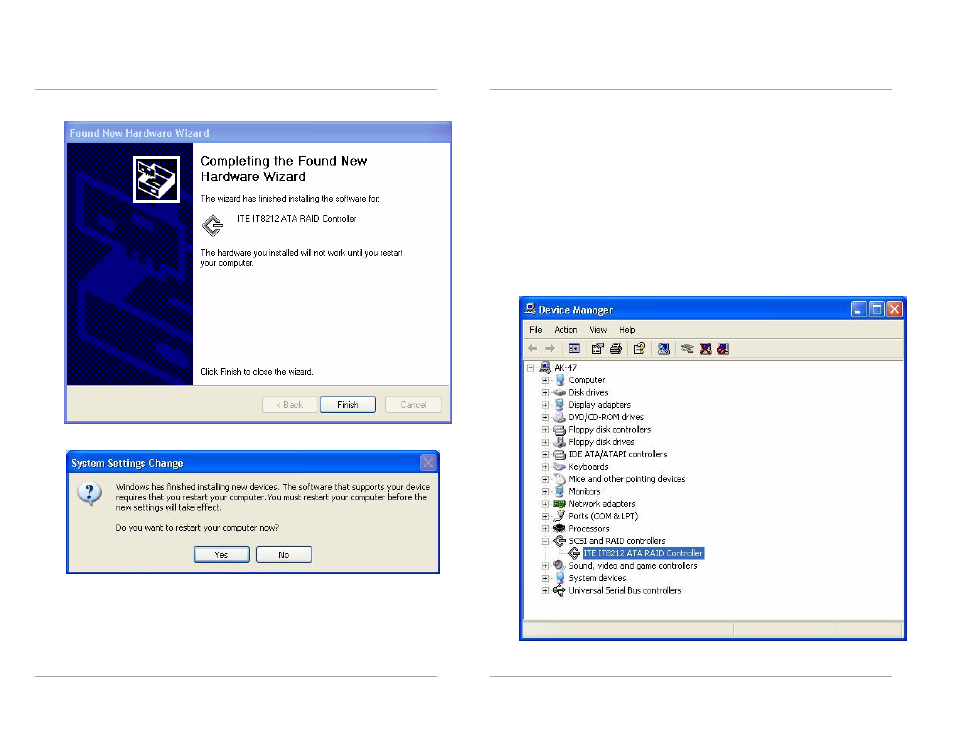Open the File menu in Device Manager
The width and height of the screenshot is (954, 737).
click(x=535, y=330)
